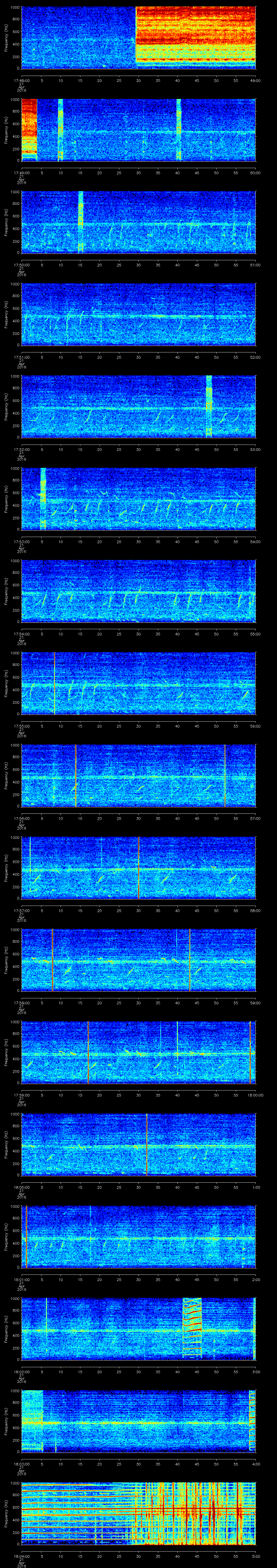The height and width of the screenshot is (1568, 277).
Task: Click the 52:00 end time label
Action: tap(256, 357)
